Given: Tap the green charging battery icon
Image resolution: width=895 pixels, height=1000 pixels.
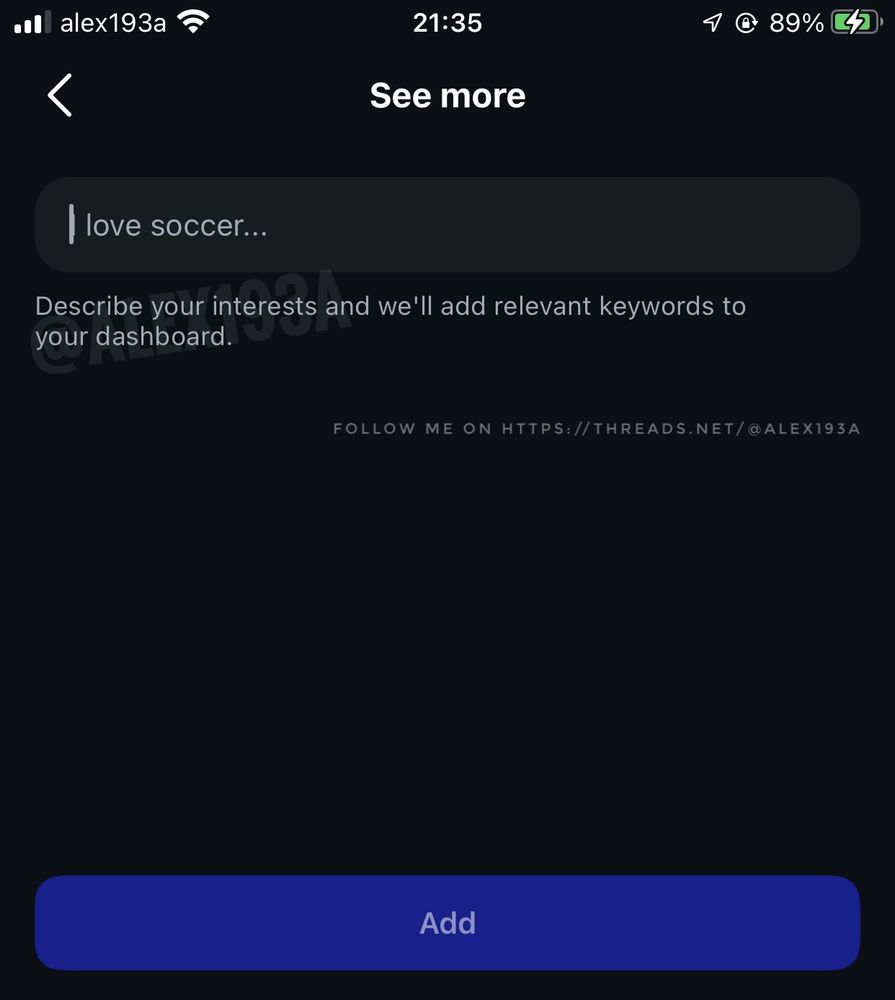Looking at the screenshot, I should [x=857, y=23].
